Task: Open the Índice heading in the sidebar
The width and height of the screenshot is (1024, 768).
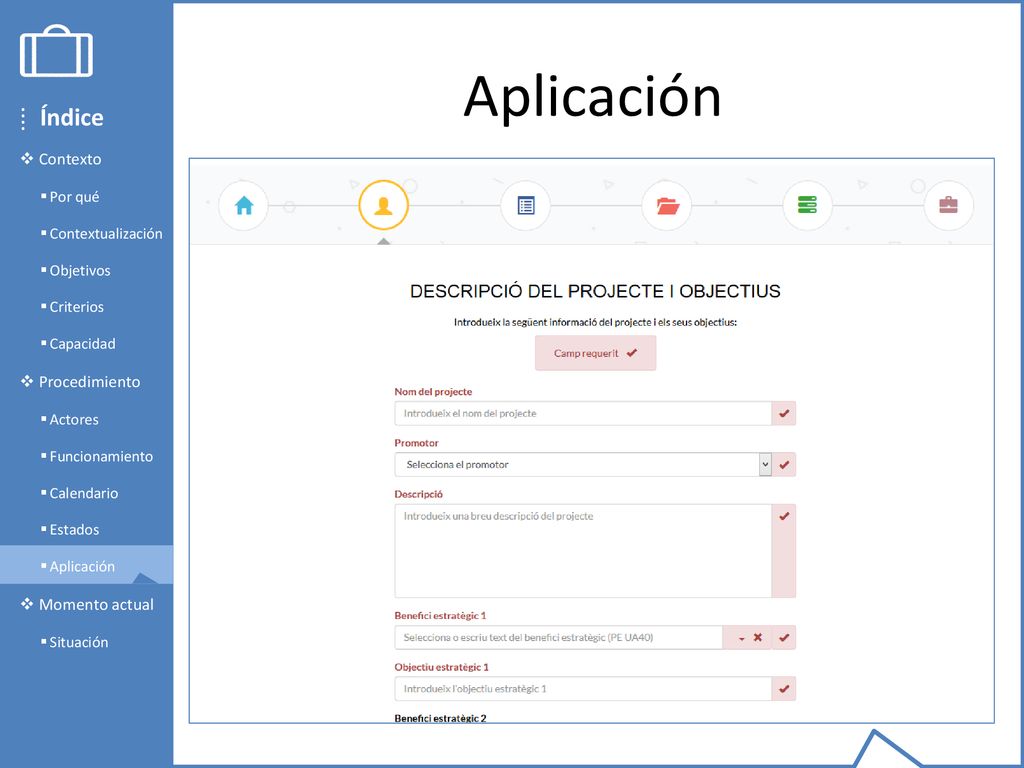Action: click(72, 118)
